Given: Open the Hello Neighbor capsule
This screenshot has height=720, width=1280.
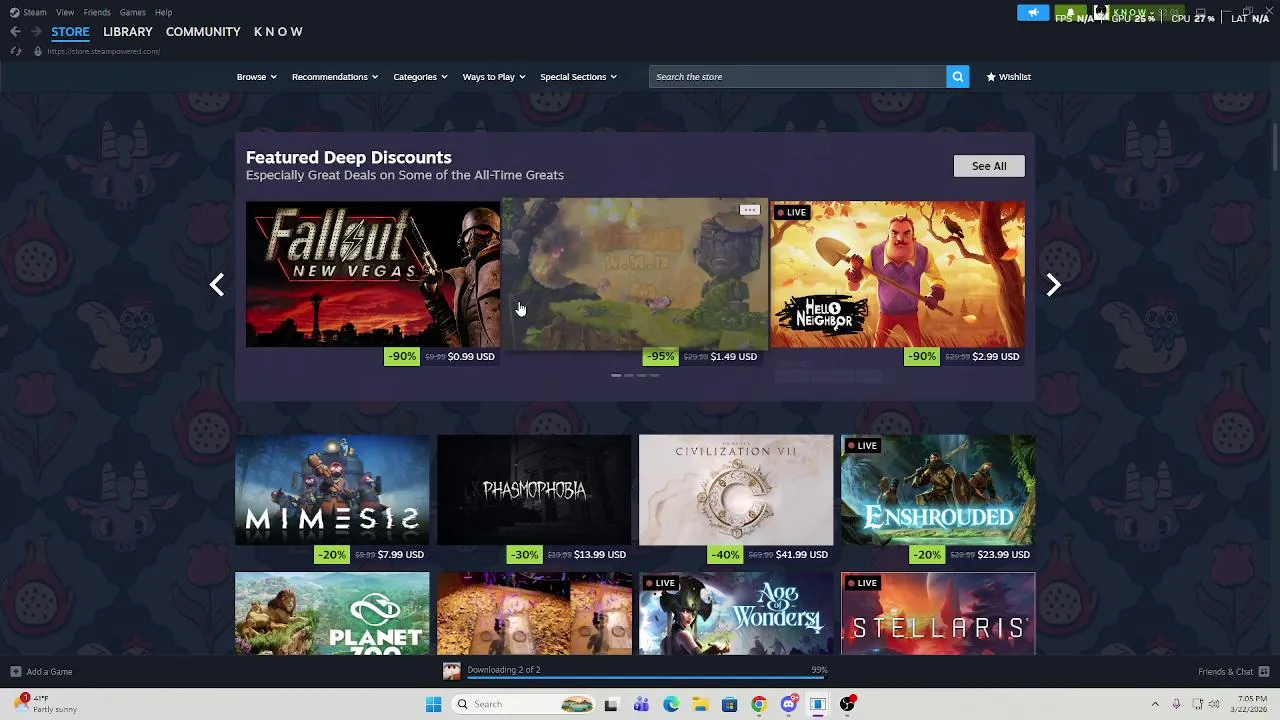Looking at the screenshot, I should [x=897, y=274].
